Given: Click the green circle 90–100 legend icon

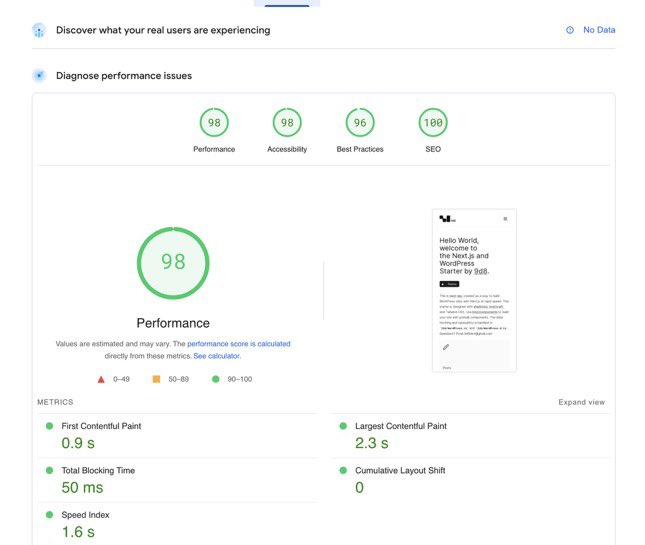Looking at the screenshot, I should click(x=216, y=379).
